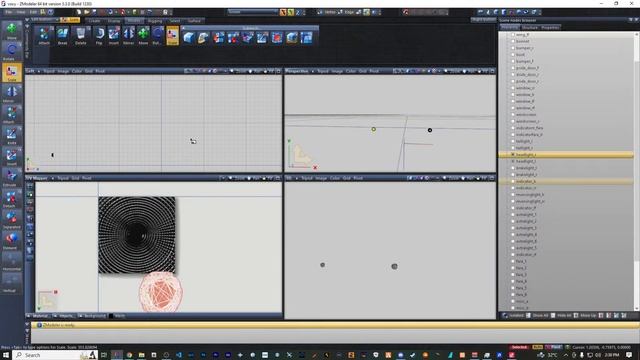Click the Delete icon in Modify toolbar

pos(80,36)
